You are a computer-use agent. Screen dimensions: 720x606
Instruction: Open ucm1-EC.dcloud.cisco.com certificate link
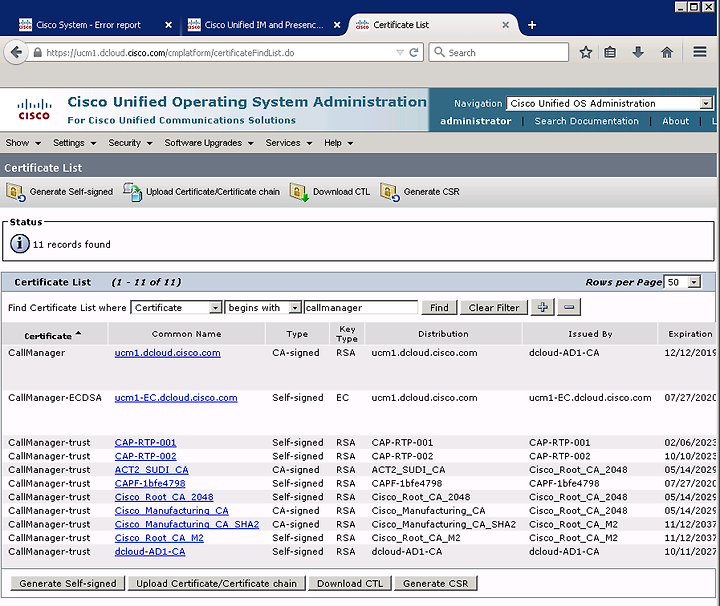click(x=176, y=398)
